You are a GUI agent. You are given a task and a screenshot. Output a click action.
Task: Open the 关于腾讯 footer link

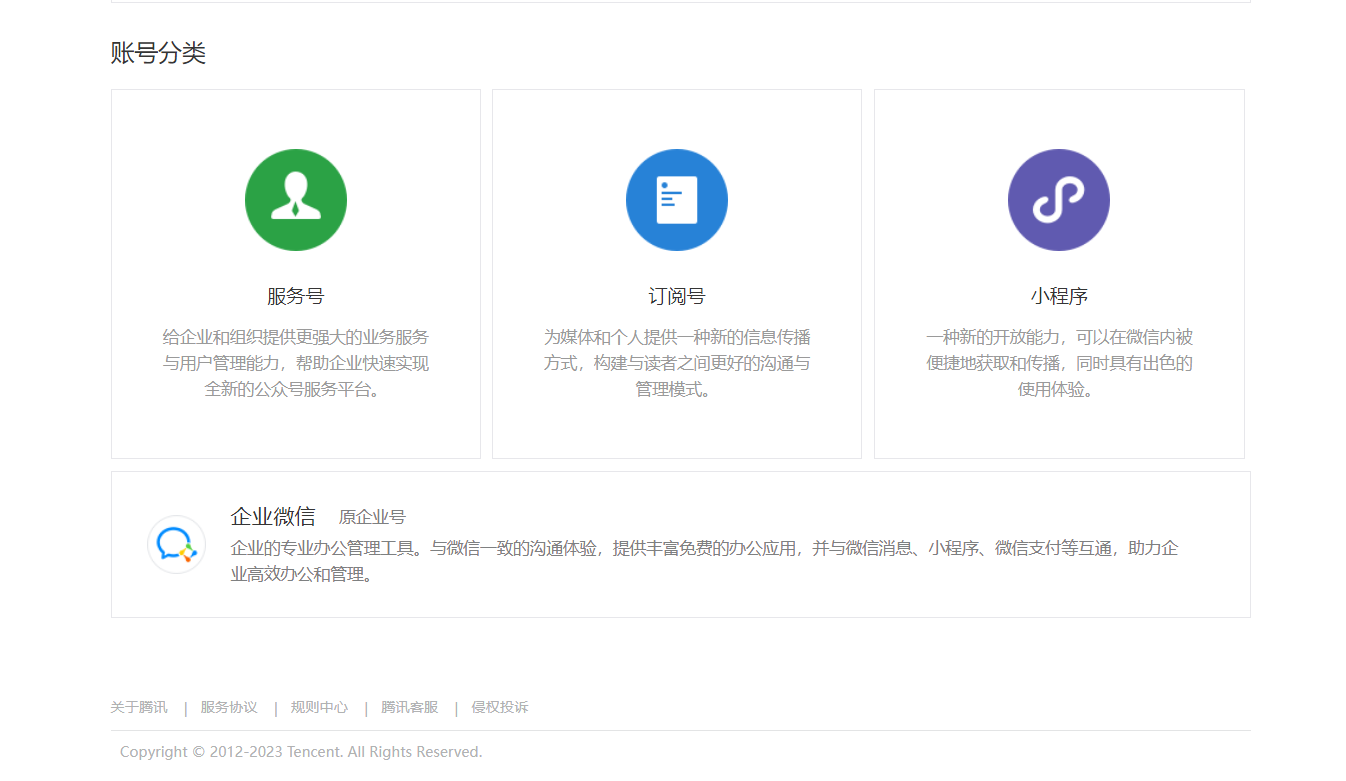pos(139,707)
